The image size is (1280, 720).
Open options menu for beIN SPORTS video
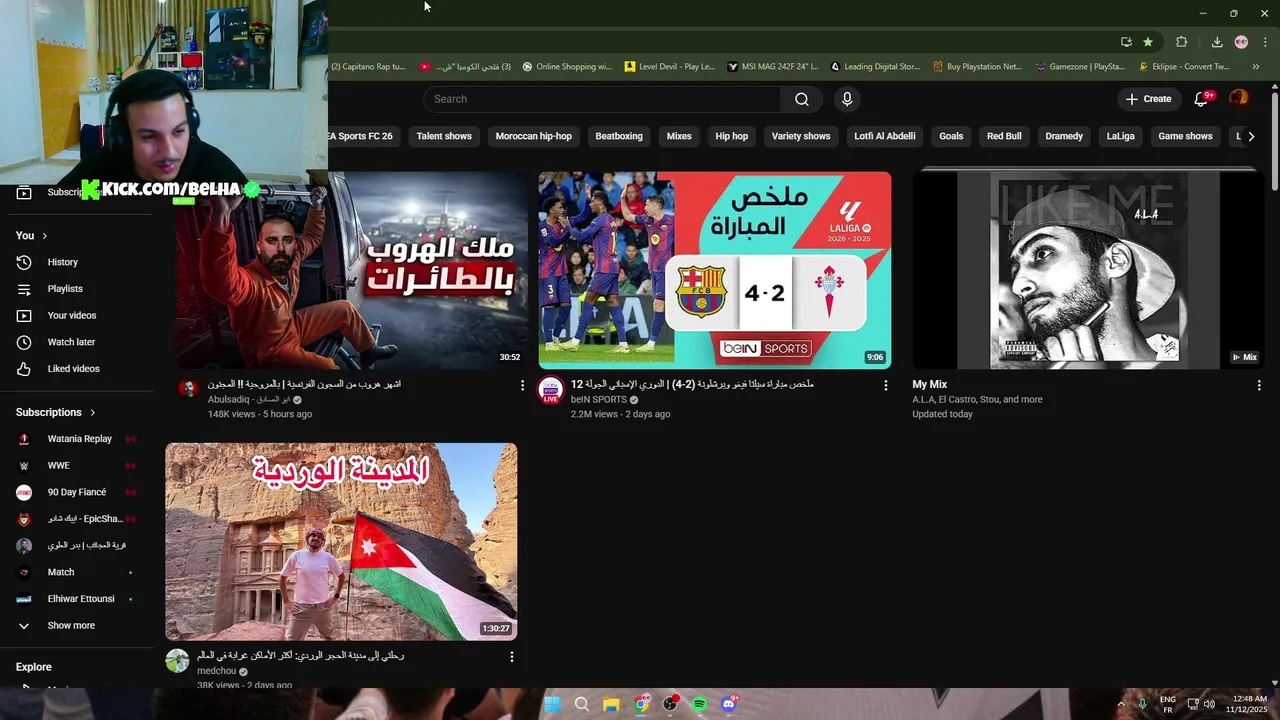pyautogui.click(x=885, y=385)
